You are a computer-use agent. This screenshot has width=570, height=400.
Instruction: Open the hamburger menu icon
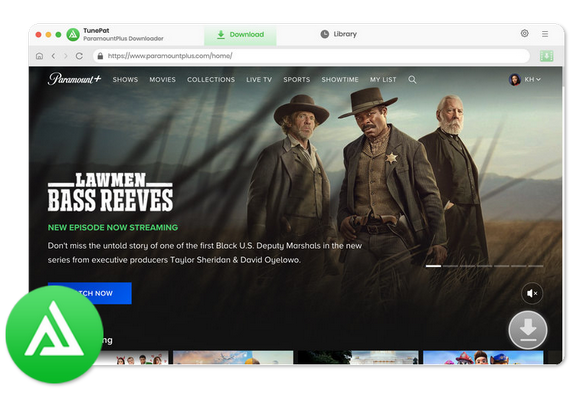click(x=545, y=34)
